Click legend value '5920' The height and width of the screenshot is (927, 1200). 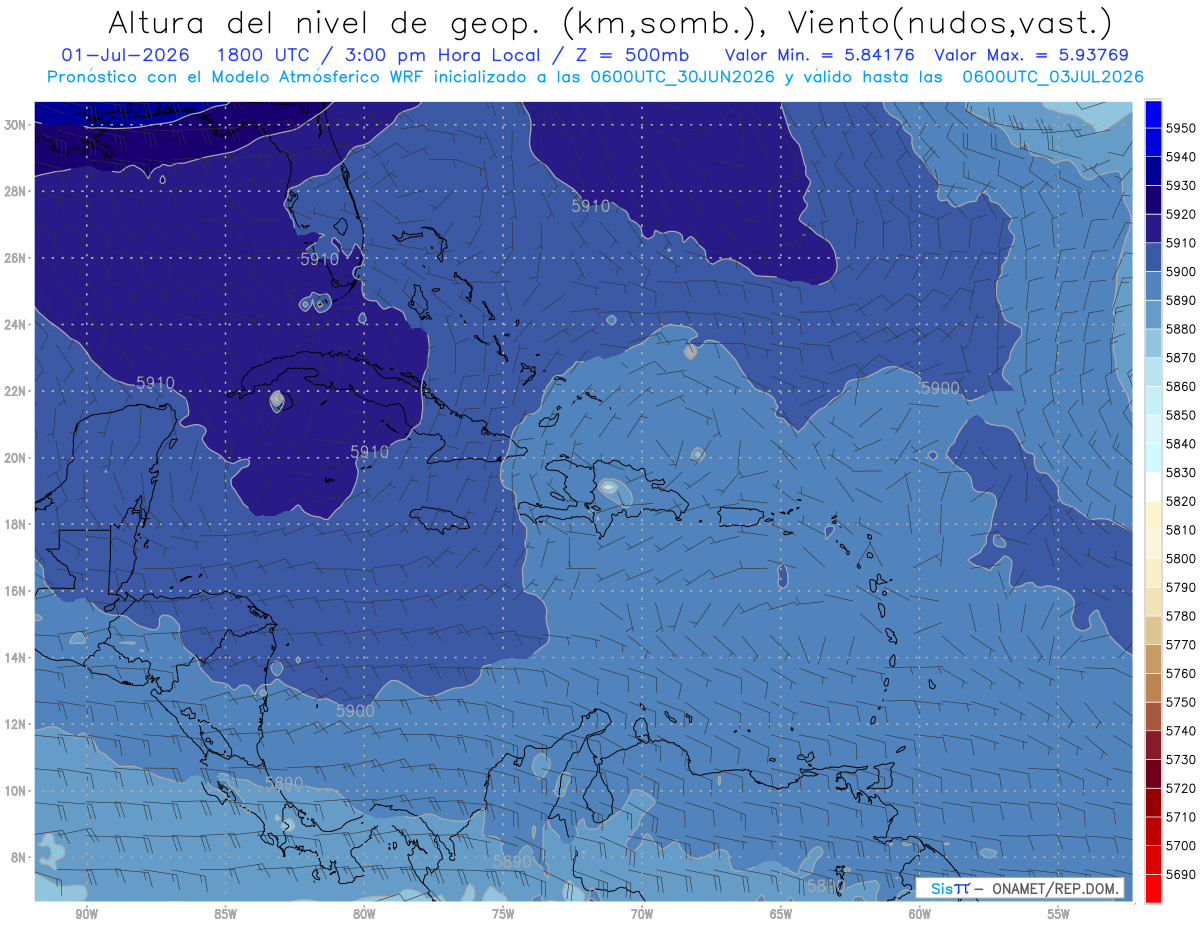pos(1180,214)
